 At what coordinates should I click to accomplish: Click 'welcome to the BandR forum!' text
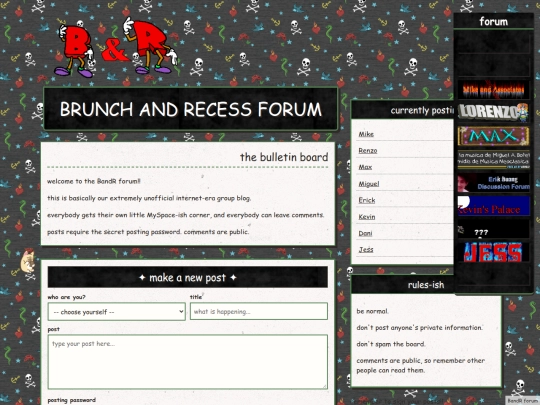coord(94,181)
